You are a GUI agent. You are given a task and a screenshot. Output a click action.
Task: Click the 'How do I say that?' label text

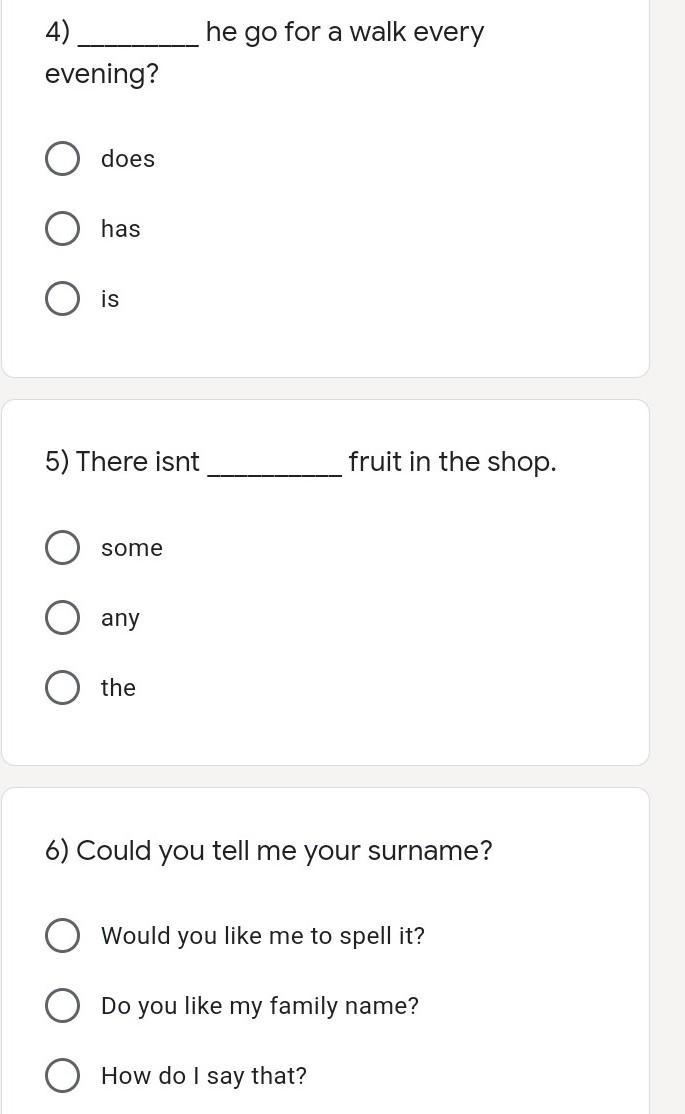(204, 1076)
